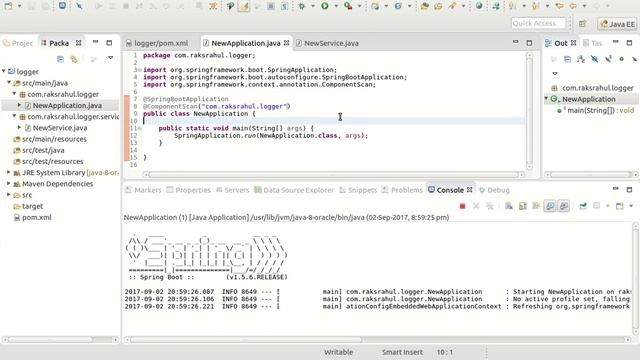Click Collapse All in Package Explorer
This screenshot has width=640, height=360.
click(x=60, y=59)
